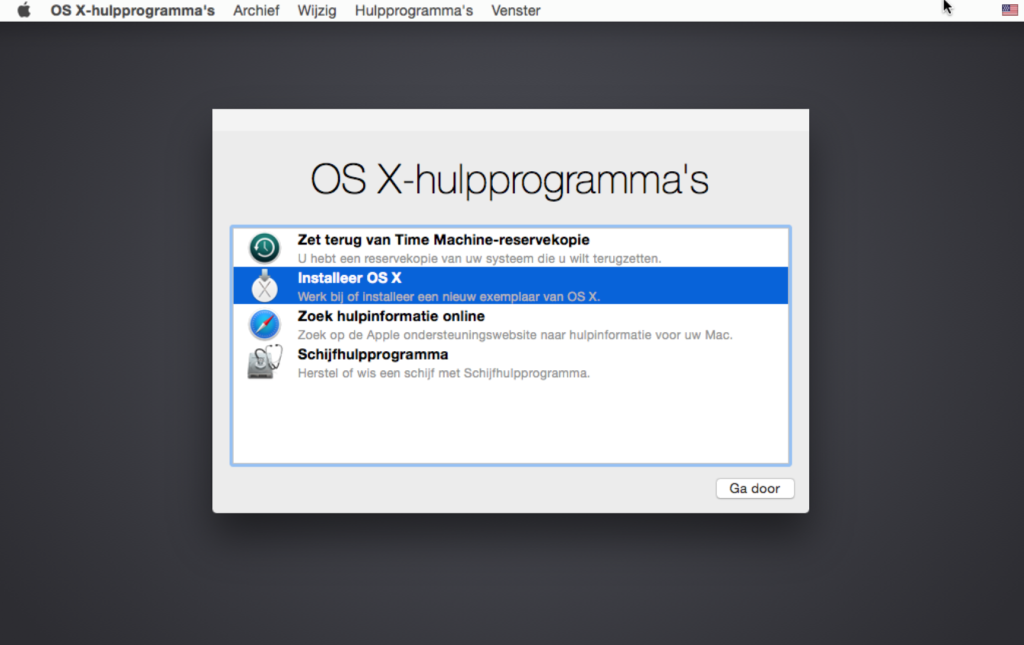The height and width of the screenshot is (645, 1024).
Task: Click the Install OS X disc icon
Action: [264, 286]
